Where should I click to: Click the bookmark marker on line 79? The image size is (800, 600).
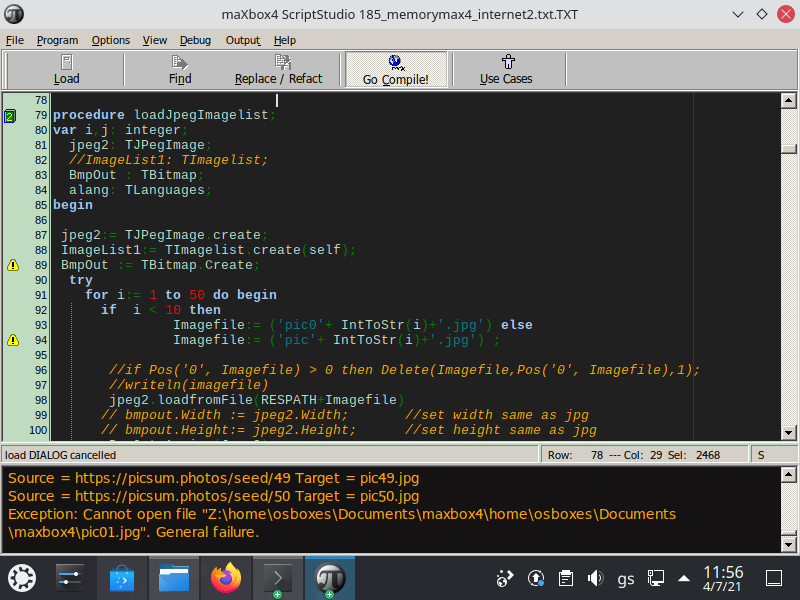pos(11,116)
